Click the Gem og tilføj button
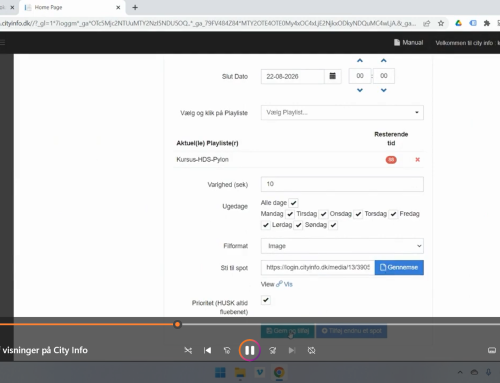 pyautogui.click(x=287, y=331)
